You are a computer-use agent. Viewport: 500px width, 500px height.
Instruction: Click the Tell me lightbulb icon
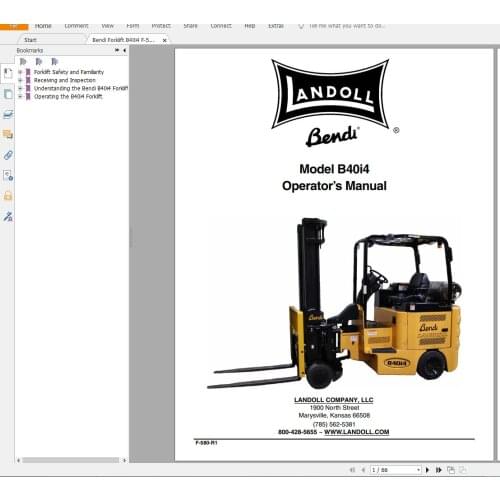pos(301,26)
